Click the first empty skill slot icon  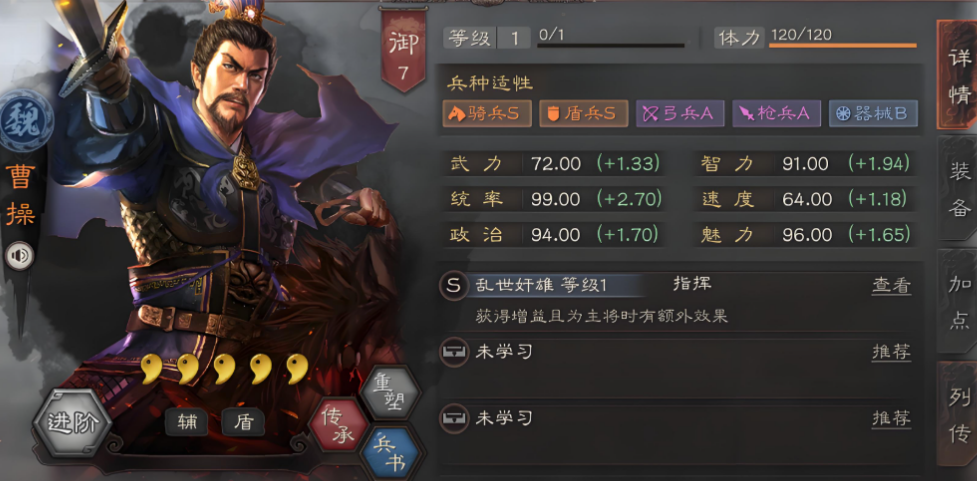coord(454,353)
